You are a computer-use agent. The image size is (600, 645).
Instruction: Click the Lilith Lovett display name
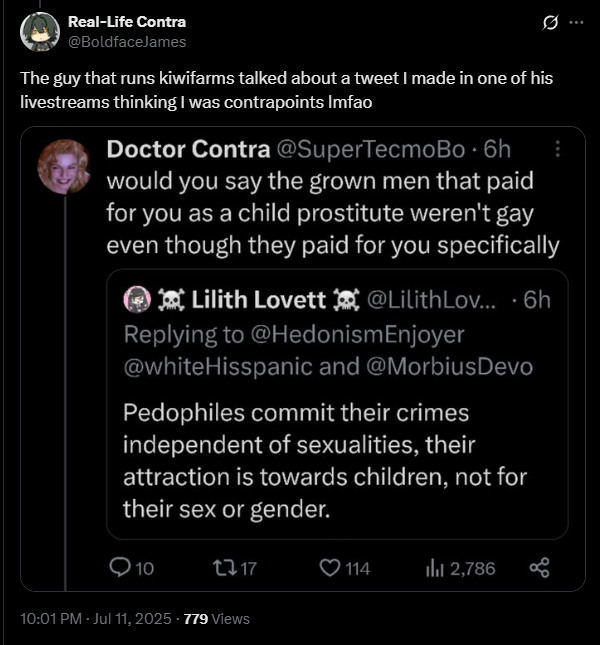pos(259,299)
